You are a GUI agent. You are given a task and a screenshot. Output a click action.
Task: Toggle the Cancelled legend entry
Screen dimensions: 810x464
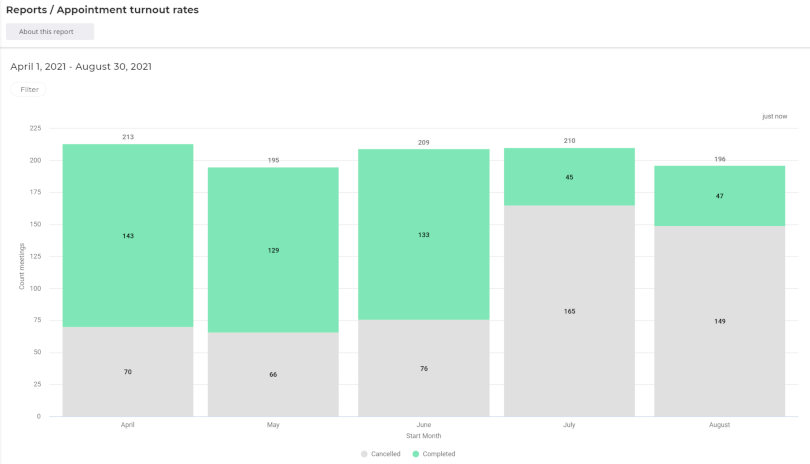(381, 454)
